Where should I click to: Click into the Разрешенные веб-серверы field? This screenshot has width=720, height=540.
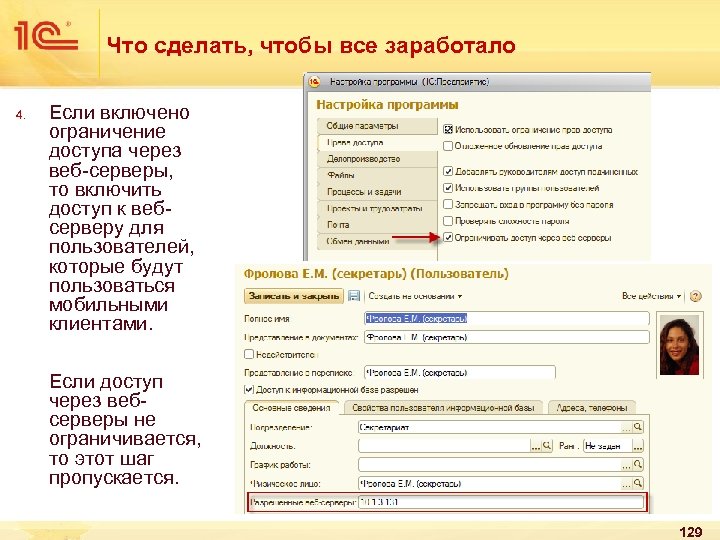[x=501, y=502]
